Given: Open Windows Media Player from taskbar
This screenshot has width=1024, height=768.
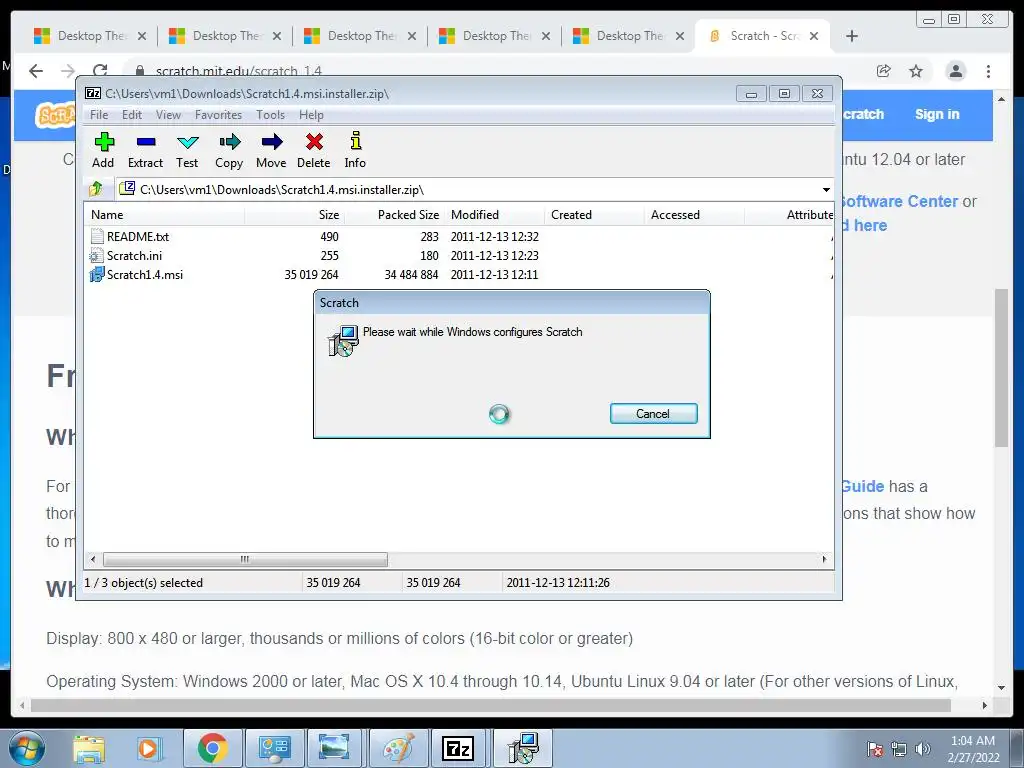Looking at the screenshot, I should click(148, 748).
